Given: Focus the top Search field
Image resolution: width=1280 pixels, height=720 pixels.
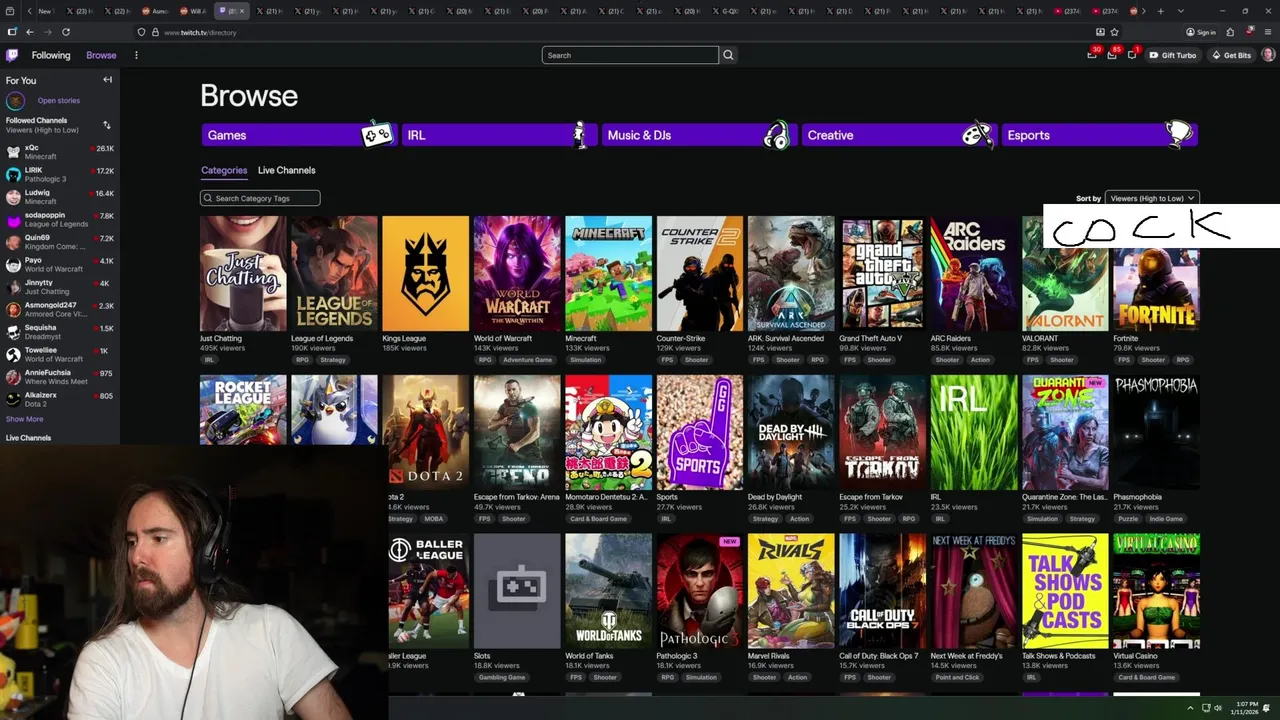Looking at the screenshot, I should (x=630, y=55).
